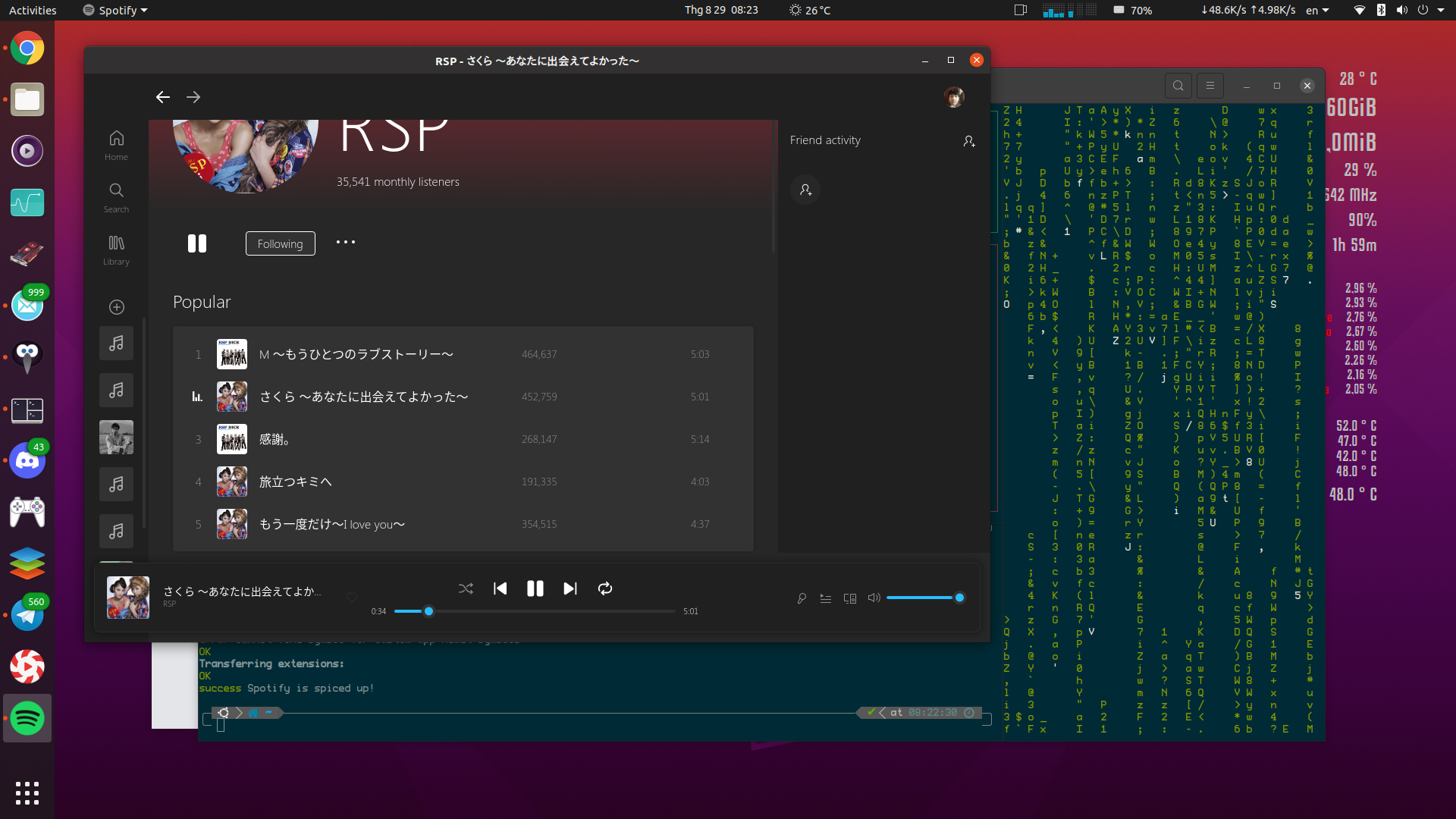Open the Activities overview
This screenshot has width=1456, height=819.
(x=33, y=10)
